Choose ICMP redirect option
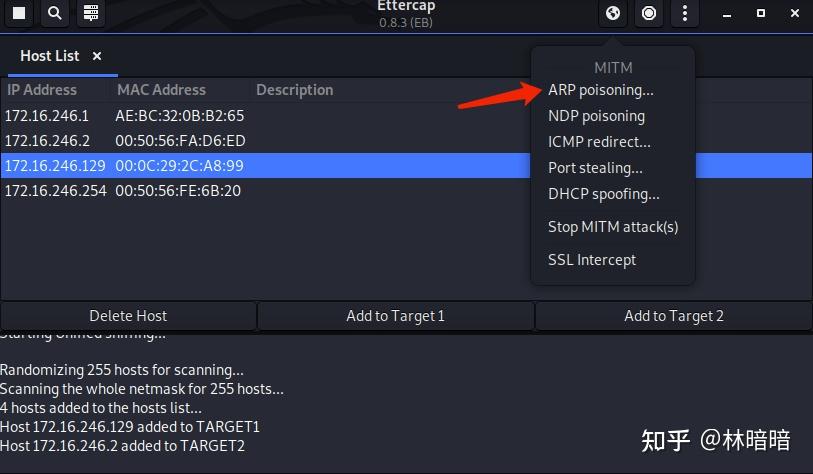 (599, 142)
